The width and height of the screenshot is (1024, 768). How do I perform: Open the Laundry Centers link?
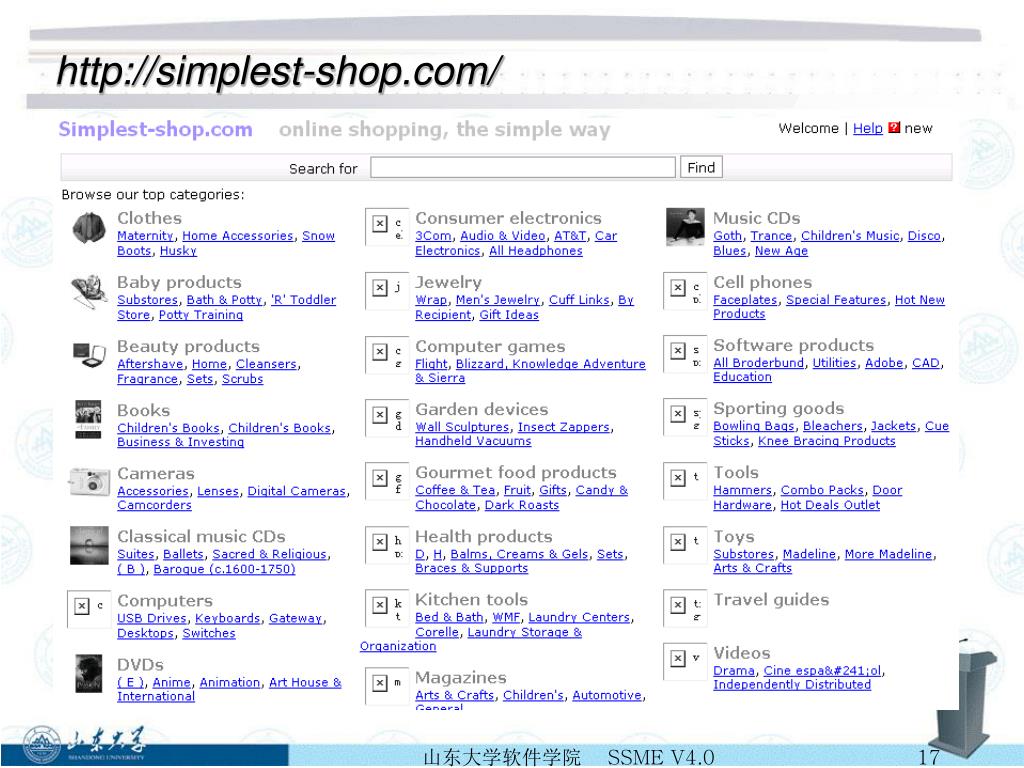point(579,617)
